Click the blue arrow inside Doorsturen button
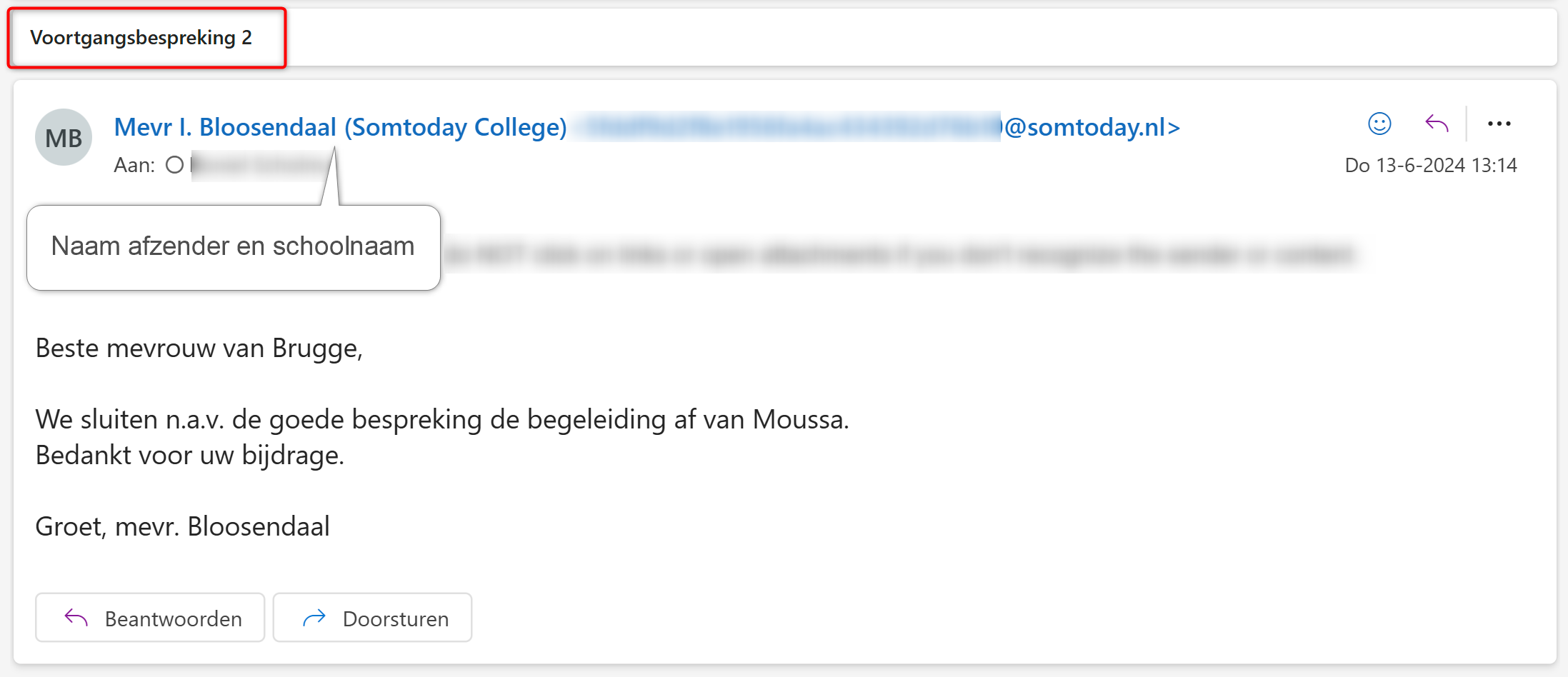The image size is (1568, 677). [314, 618]
